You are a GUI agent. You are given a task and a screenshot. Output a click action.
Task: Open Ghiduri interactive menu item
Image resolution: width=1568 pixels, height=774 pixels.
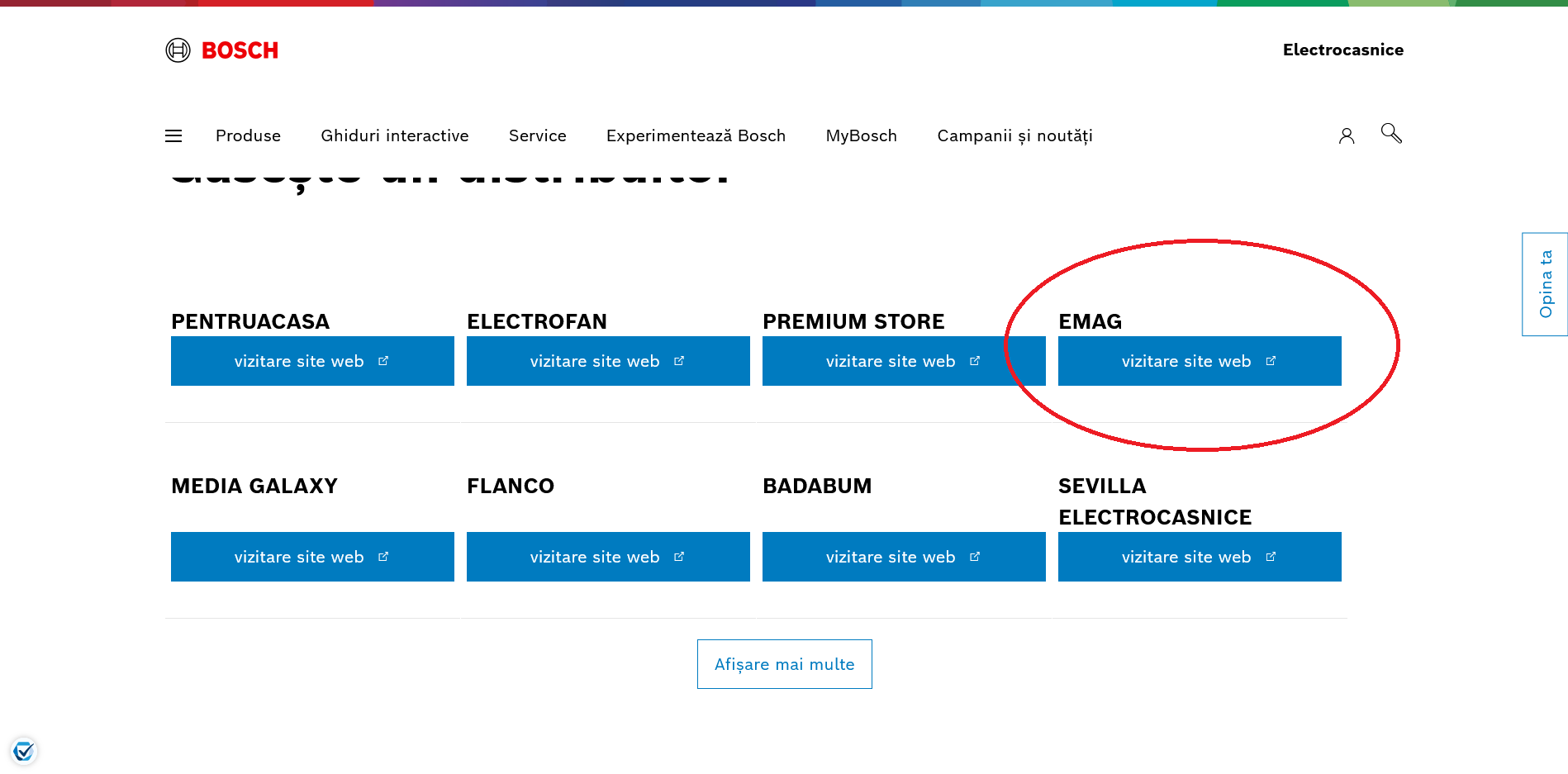[394, 136]
